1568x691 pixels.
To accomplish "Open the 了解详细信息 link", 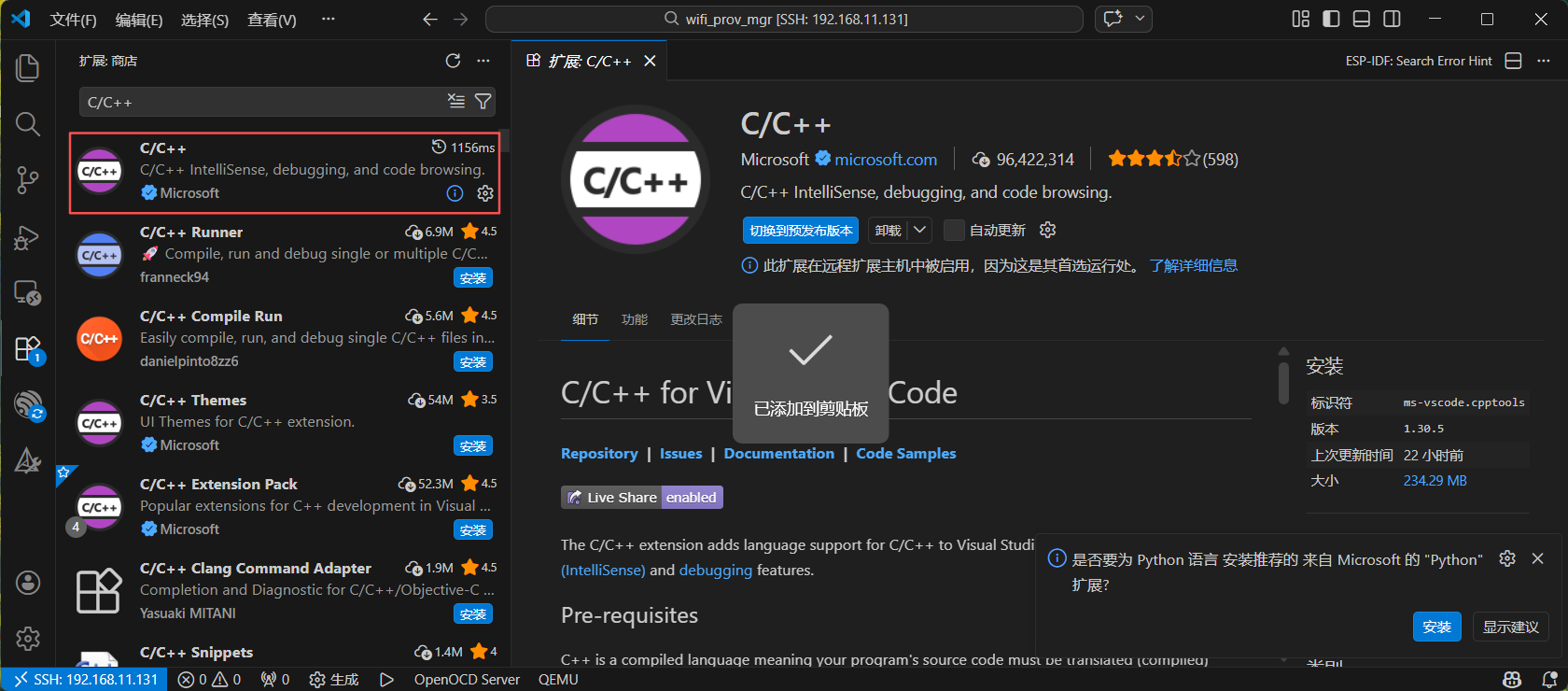I will [x=1194, y=266].
